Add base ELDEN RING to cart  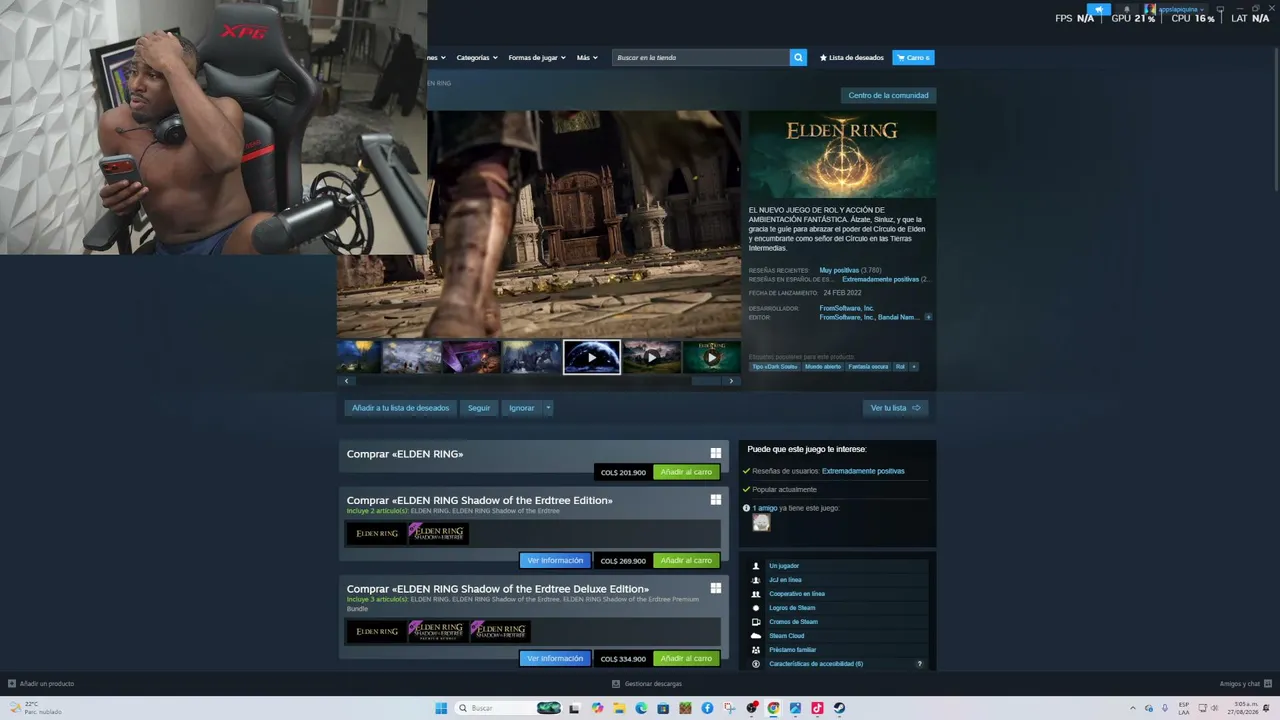click(686, 472)
